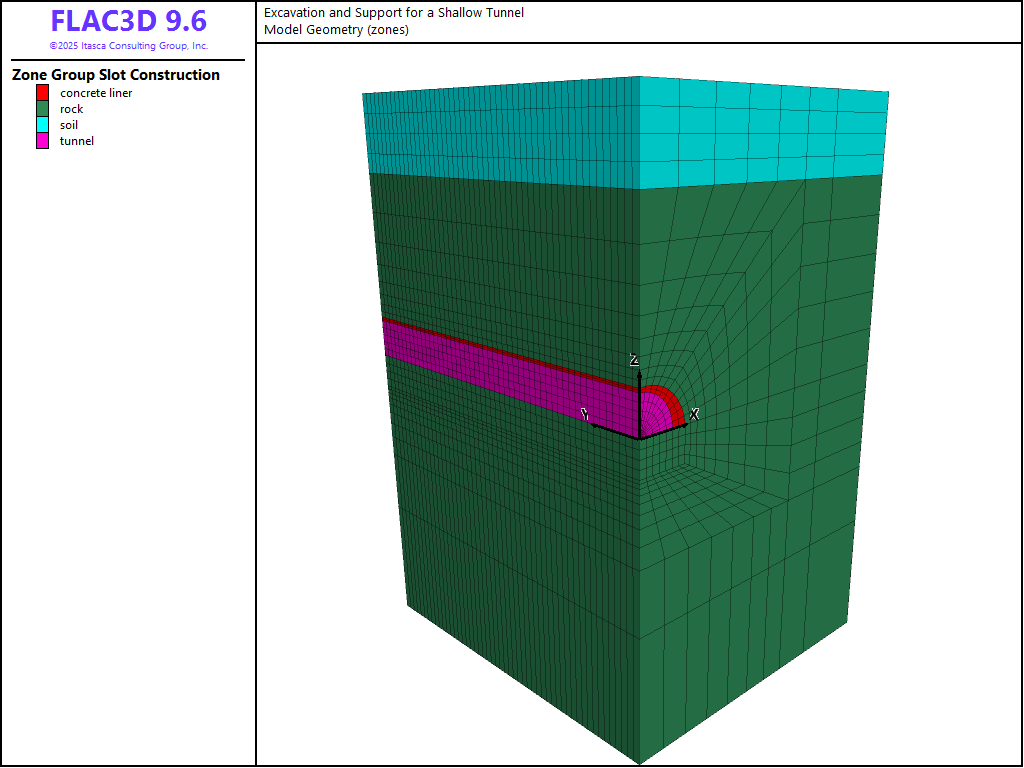Click the FLAC3D 9.6 logo

click(128, 22)
